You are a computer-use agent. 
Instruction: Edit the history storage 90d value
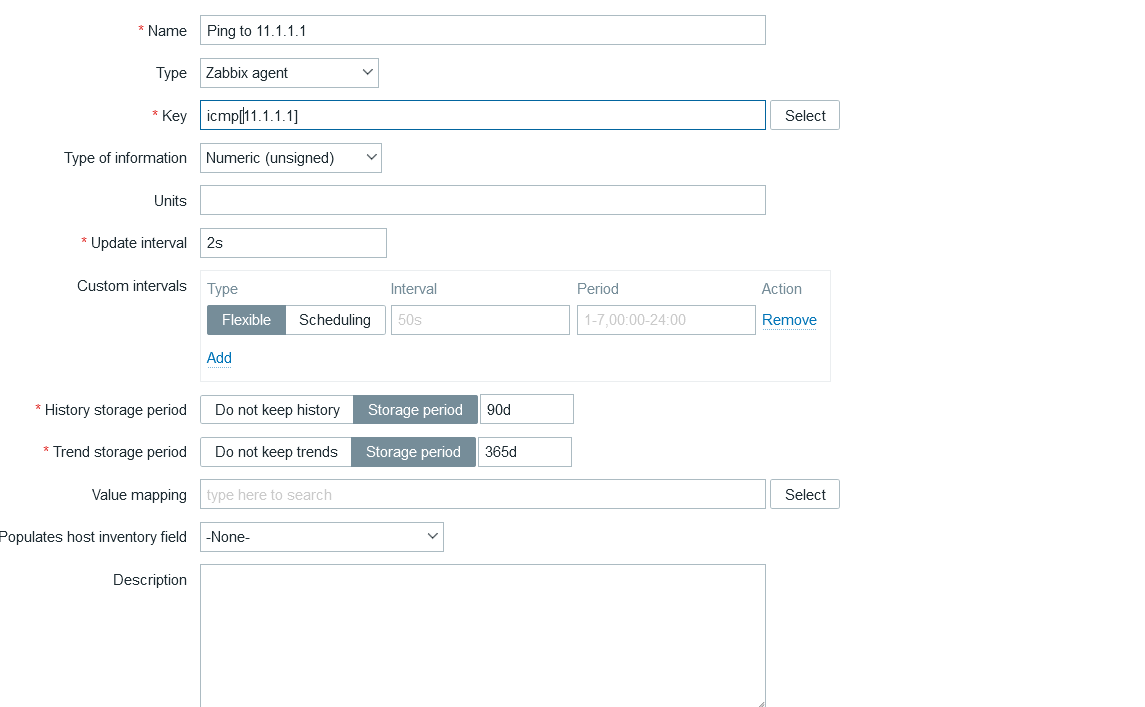[x=527, y=410]
